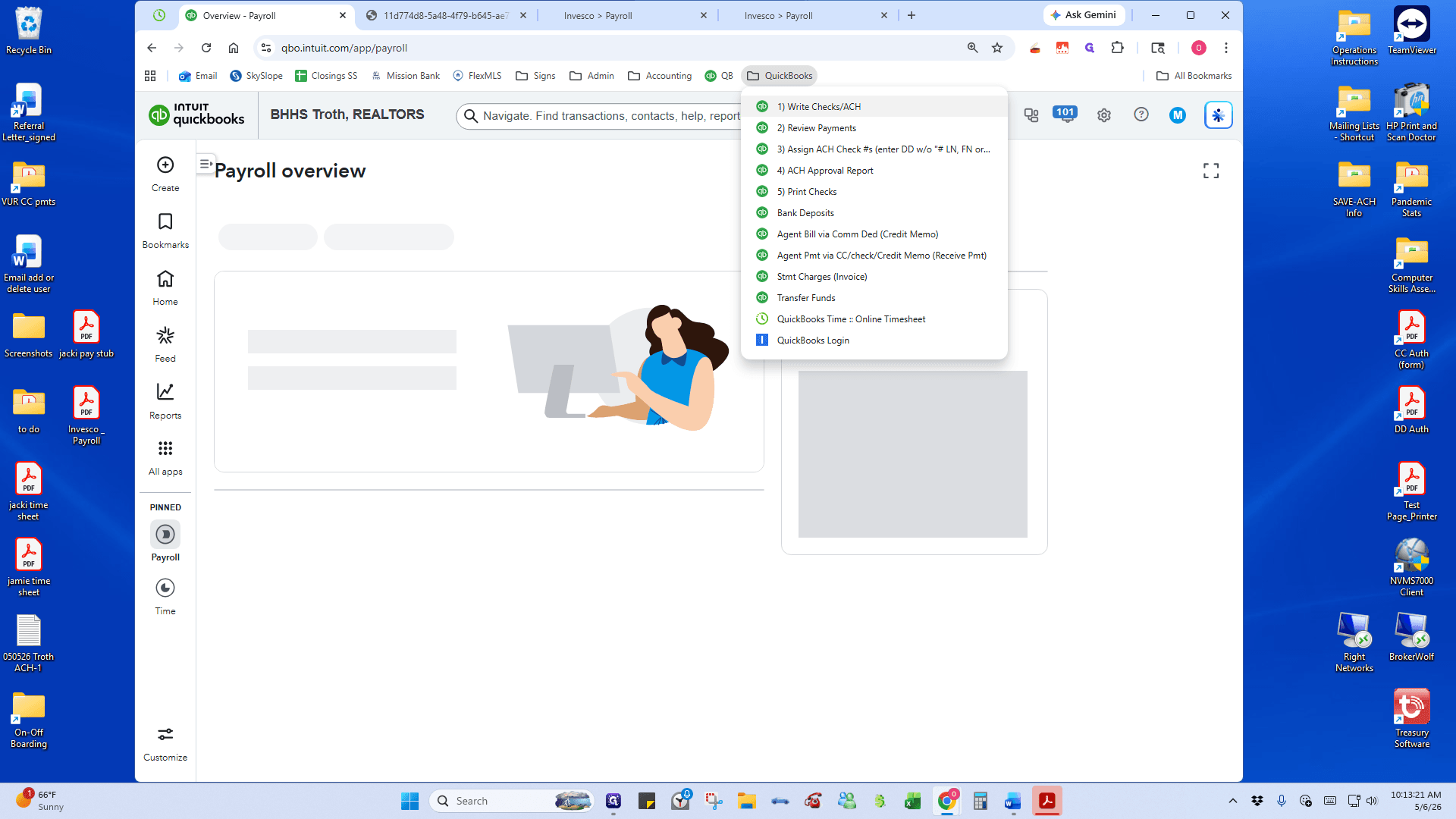Expand the Accounting bookmarks folder
Viewport: 1456px width, 819px height.
pos(660,76)
